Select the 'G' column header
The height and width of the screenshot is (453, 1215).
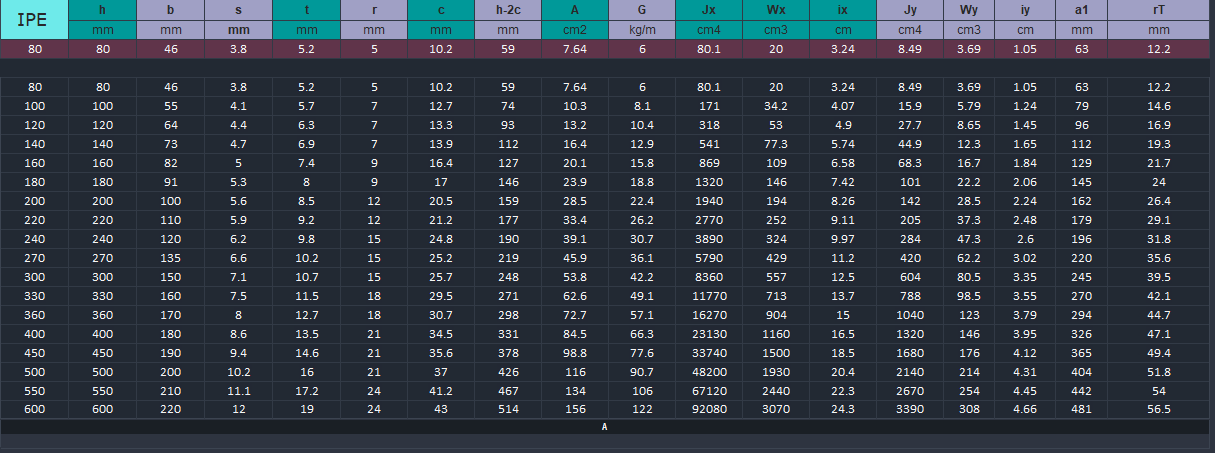point(642,10)
